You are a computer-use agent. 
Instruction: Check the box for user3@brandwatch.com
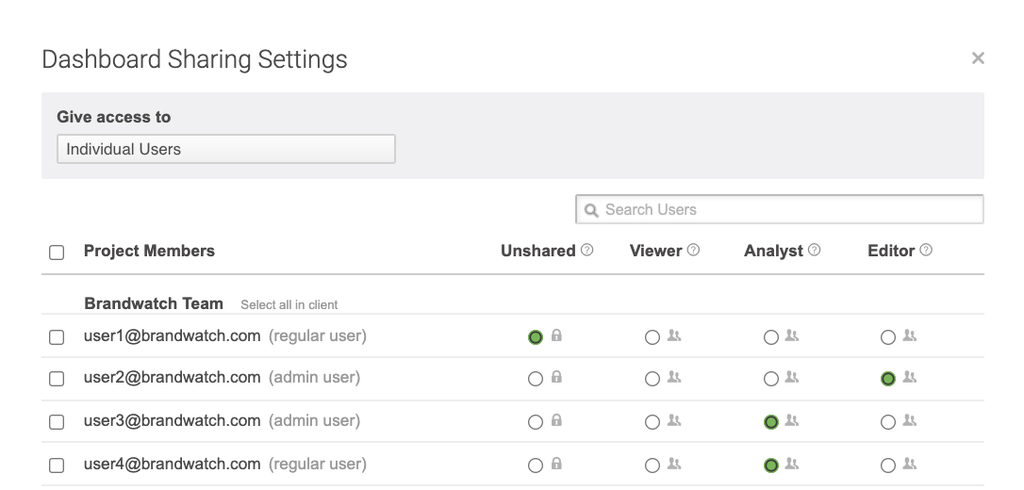pyautogui.click(x=57, y=422)
